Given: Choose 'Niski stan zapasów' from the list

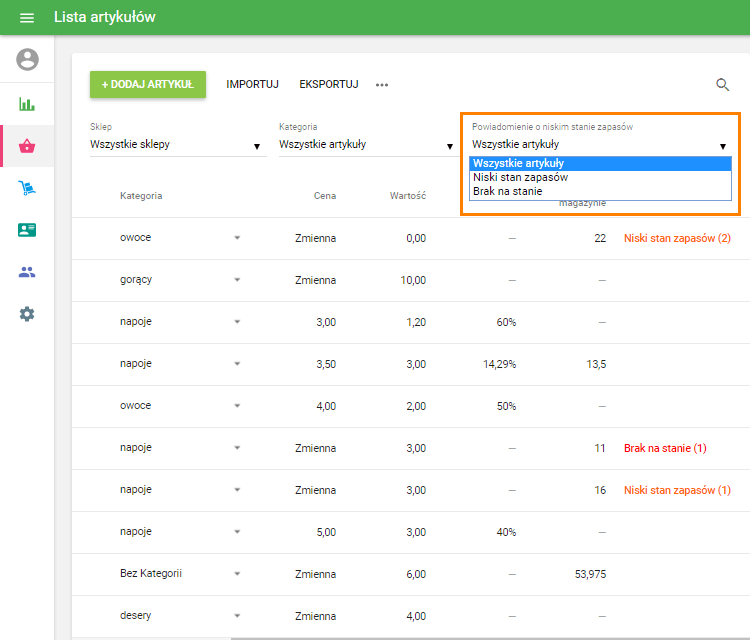Looking at the screenshot, I should pyautogui.click(x=520, y=177).
